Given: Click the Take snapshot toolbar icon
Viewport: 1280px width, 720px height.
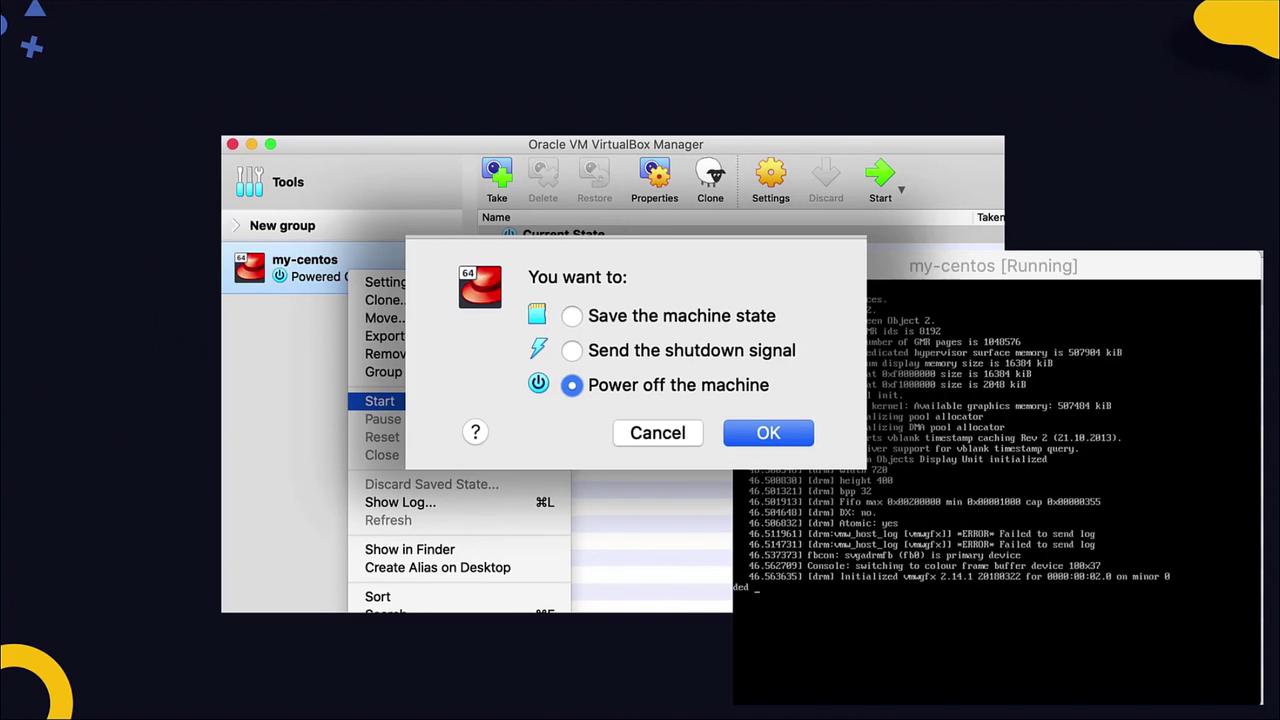Looking at the screenshot, I should point(497,173).
